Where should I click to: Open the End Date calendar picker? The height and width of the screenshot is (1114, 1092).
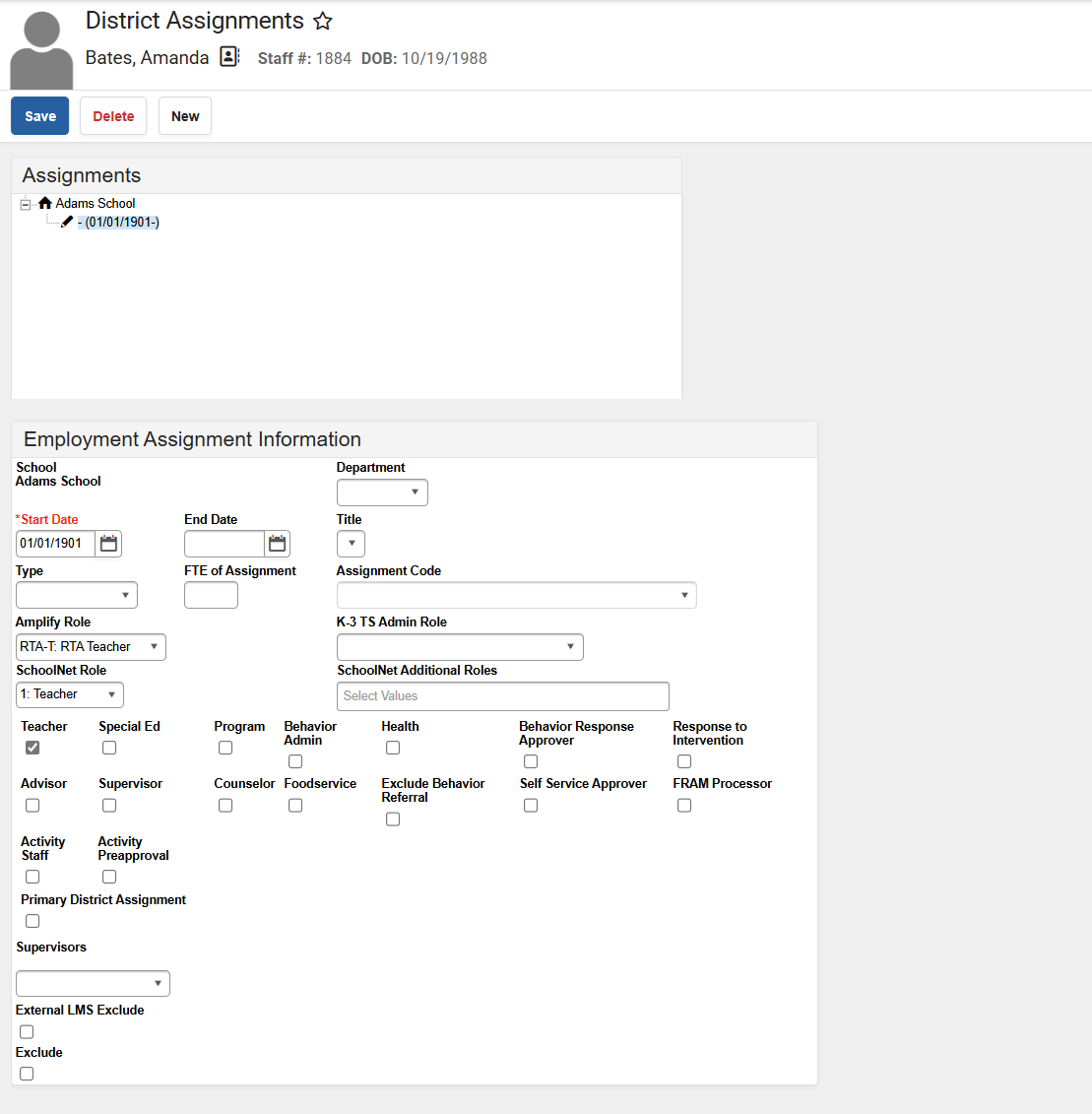[277, 544]
